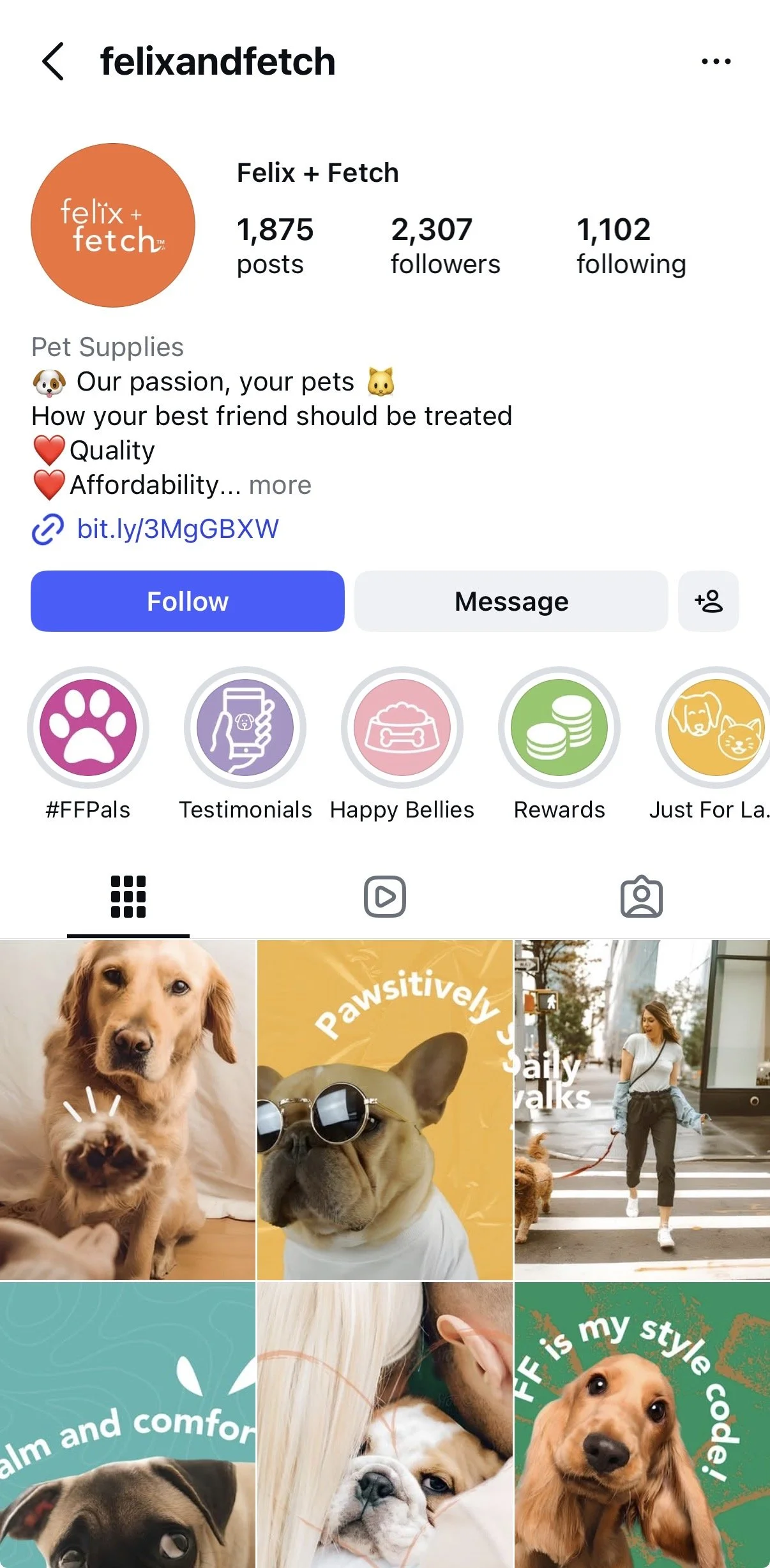The width and height of the screenshot is (770, 1568).
Task: Open the #FFPals story highlight
Action: [88, 728]
